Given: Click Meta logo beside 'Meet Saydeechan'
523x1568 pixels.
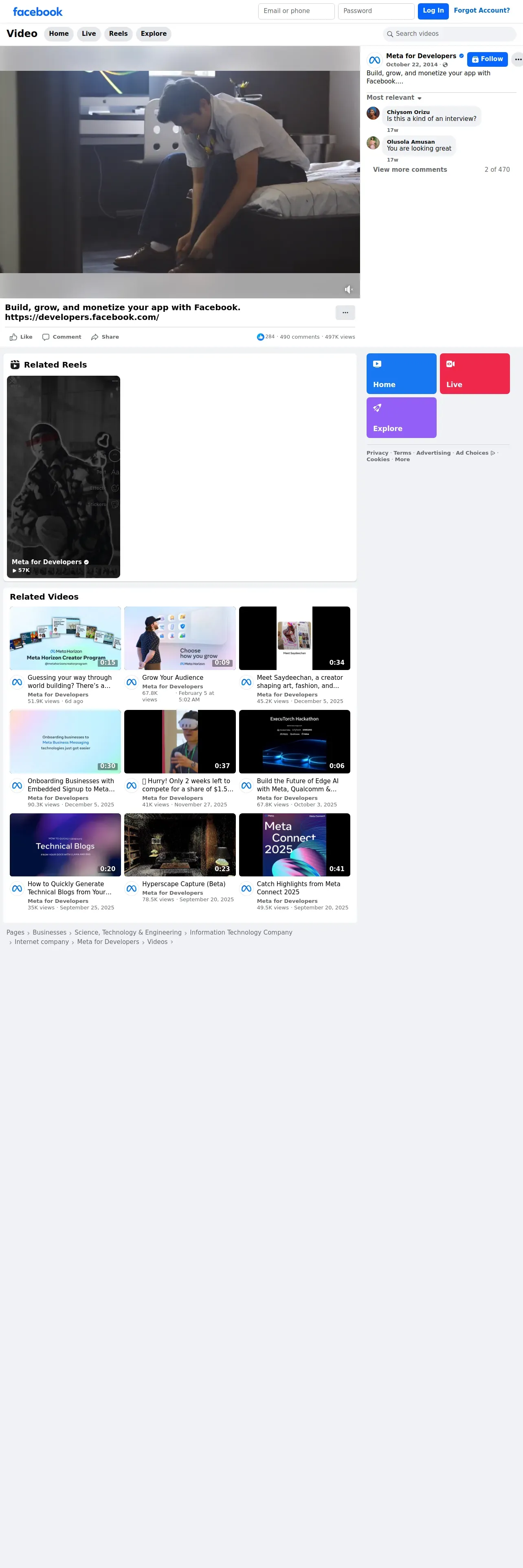Looking at the screenshot, I should point(246,682).
